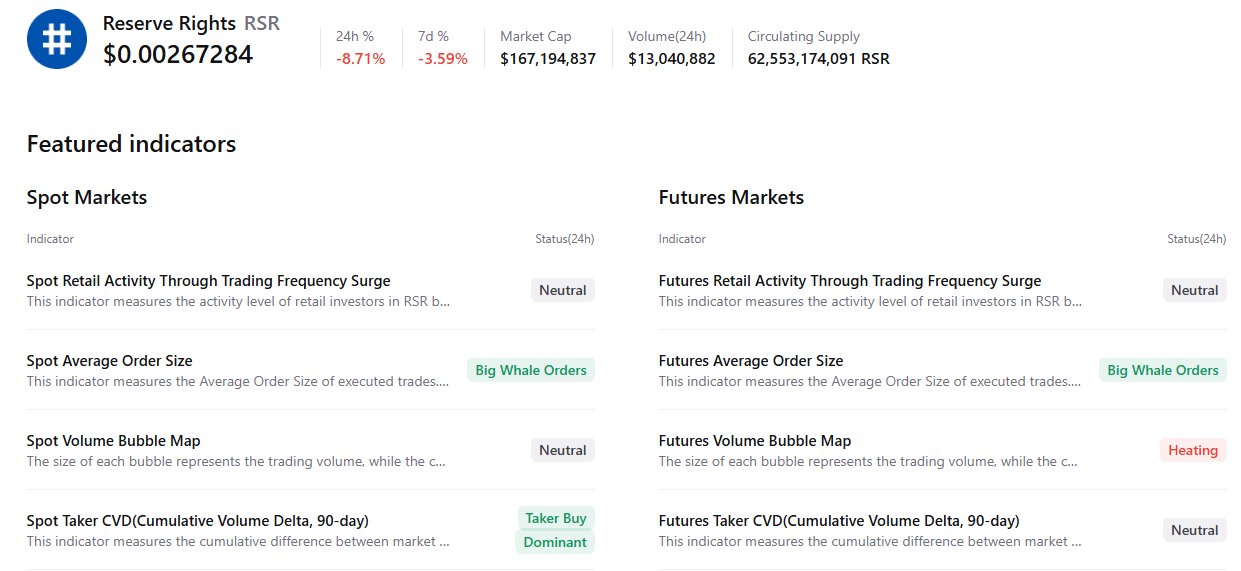Click the Market Cap value $167,194,837
This screenshot has width=1241, height=571.
547,59
